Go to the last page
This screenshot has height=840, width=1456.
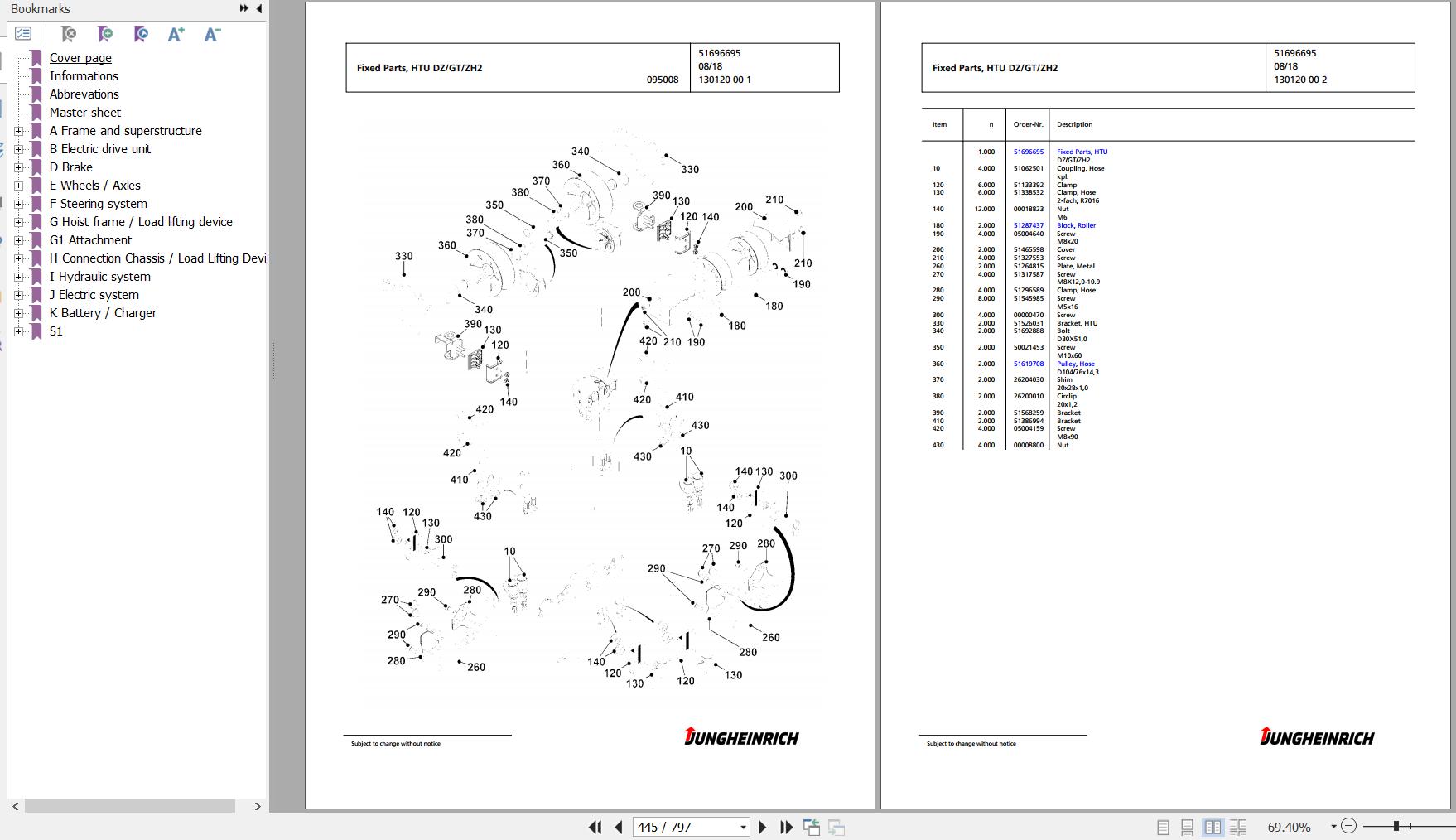(x=787, y=827)
